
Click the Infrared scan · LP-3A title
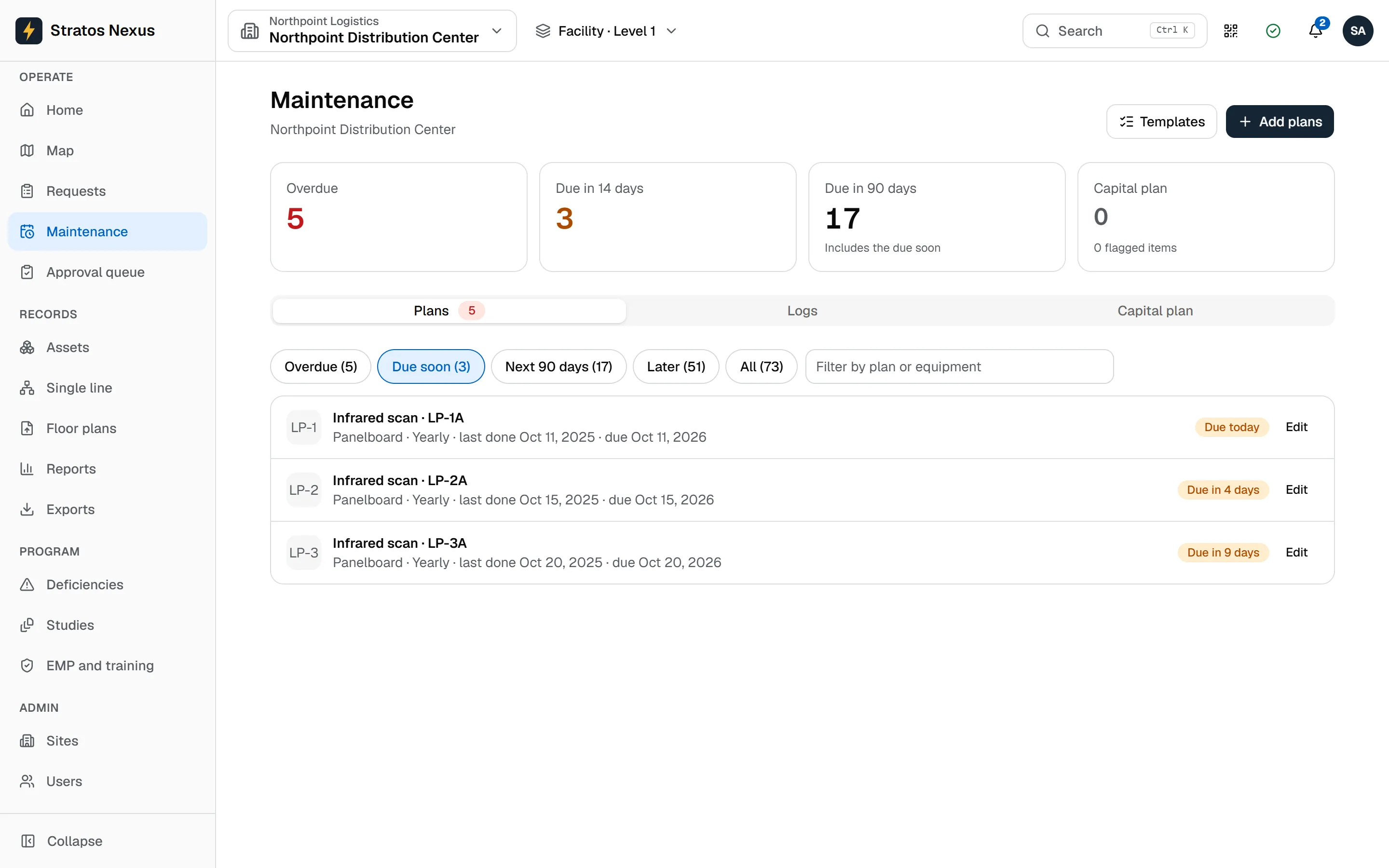click(x=400, y=543)
